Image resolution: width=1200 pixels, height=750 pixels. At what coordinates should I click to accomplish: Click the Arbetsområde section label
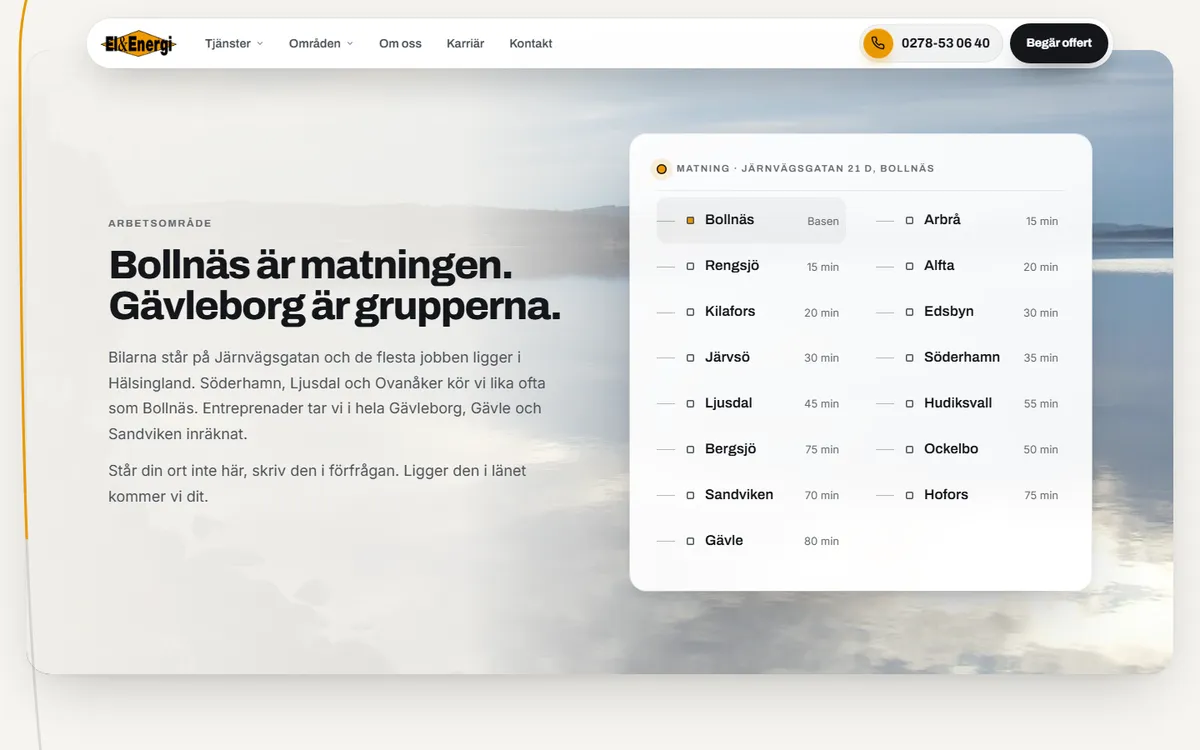160,224
